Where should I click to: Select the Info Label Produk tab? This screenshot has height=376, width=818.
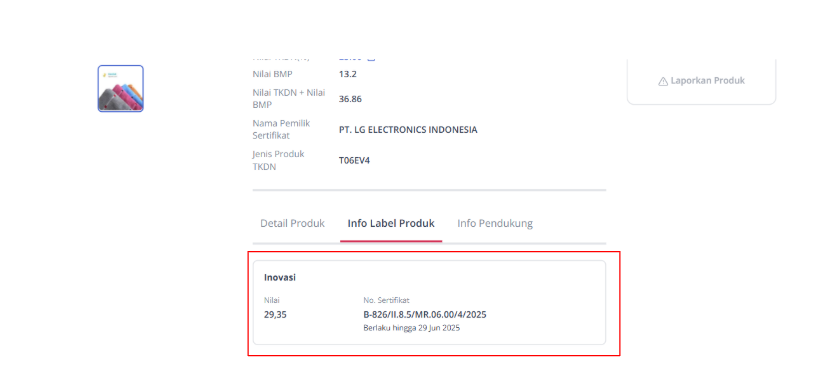tap(391, 223)
